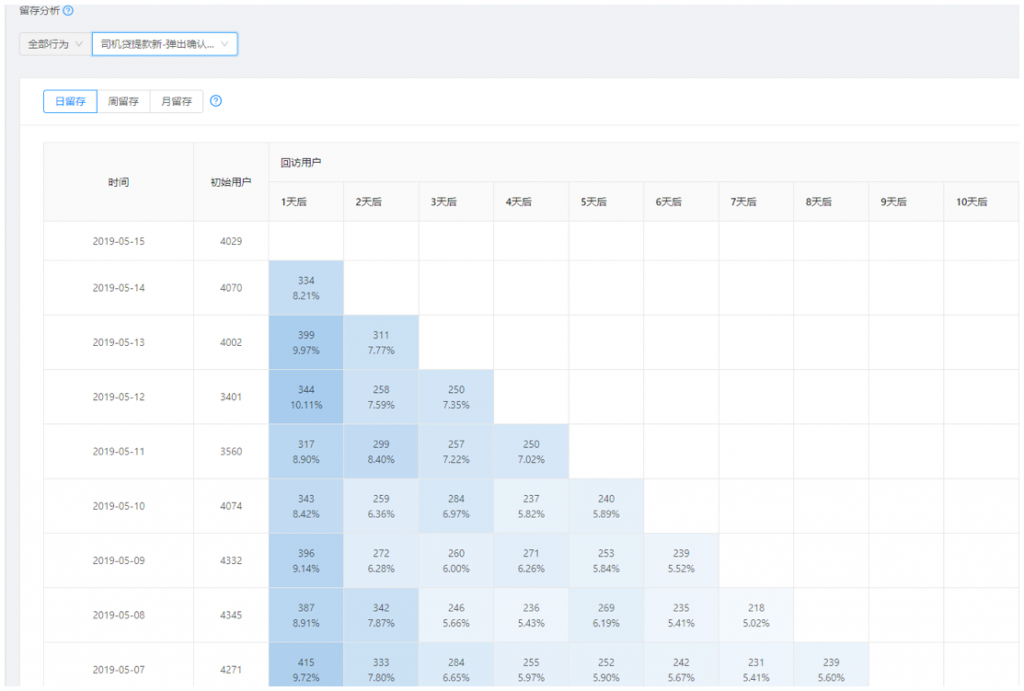Select the 218 5.02% cell under 7天后
This screenshot has width=1024, height=691.
click(756, 614)
